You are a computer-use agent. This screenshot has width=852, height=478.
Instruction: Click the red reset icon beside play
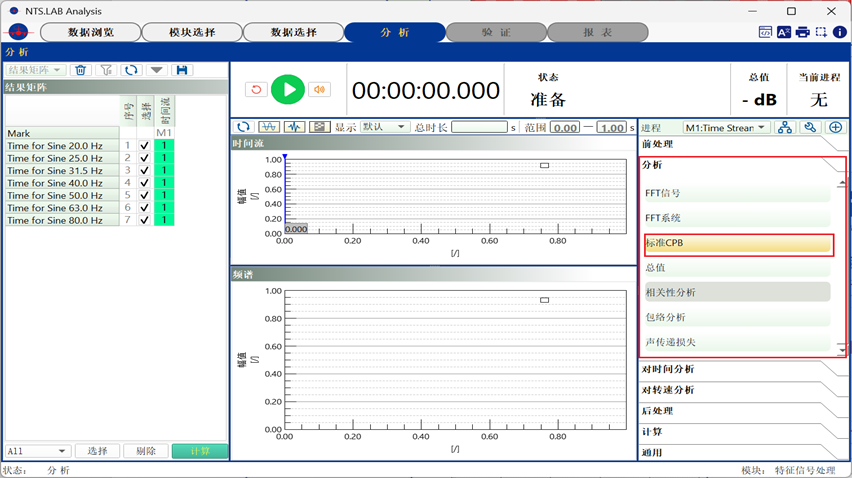pyautogui.click(x=256, y=89)
